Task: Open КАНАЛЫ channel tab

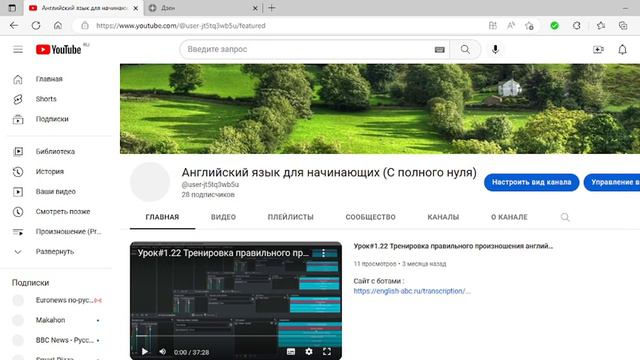Action: pyautogui.click(x=443, y=217)
